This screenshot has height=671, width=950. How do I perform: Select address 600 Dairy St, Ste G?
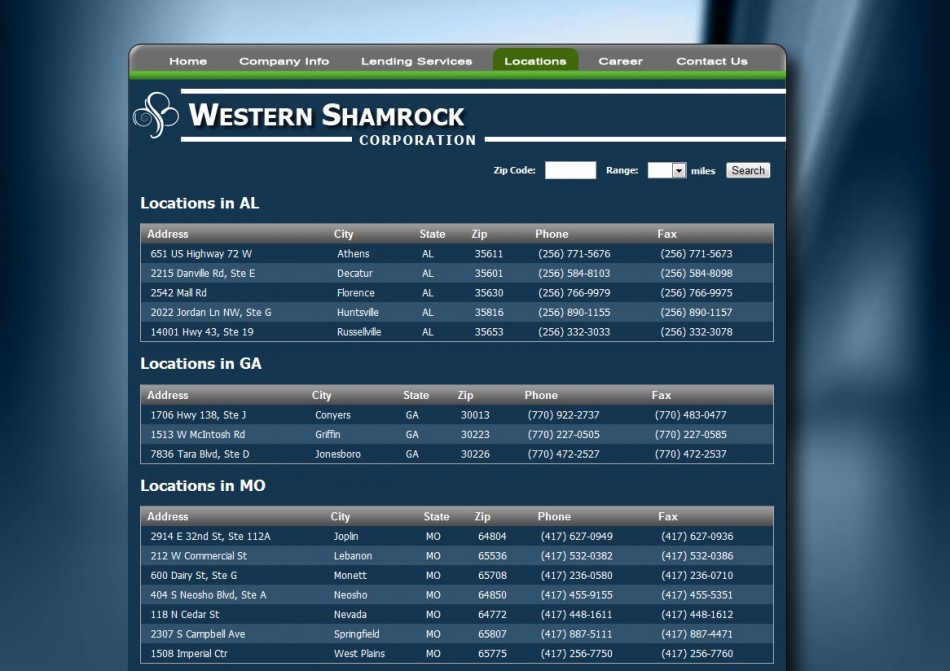pyautogui.click(x=194, y=575)
